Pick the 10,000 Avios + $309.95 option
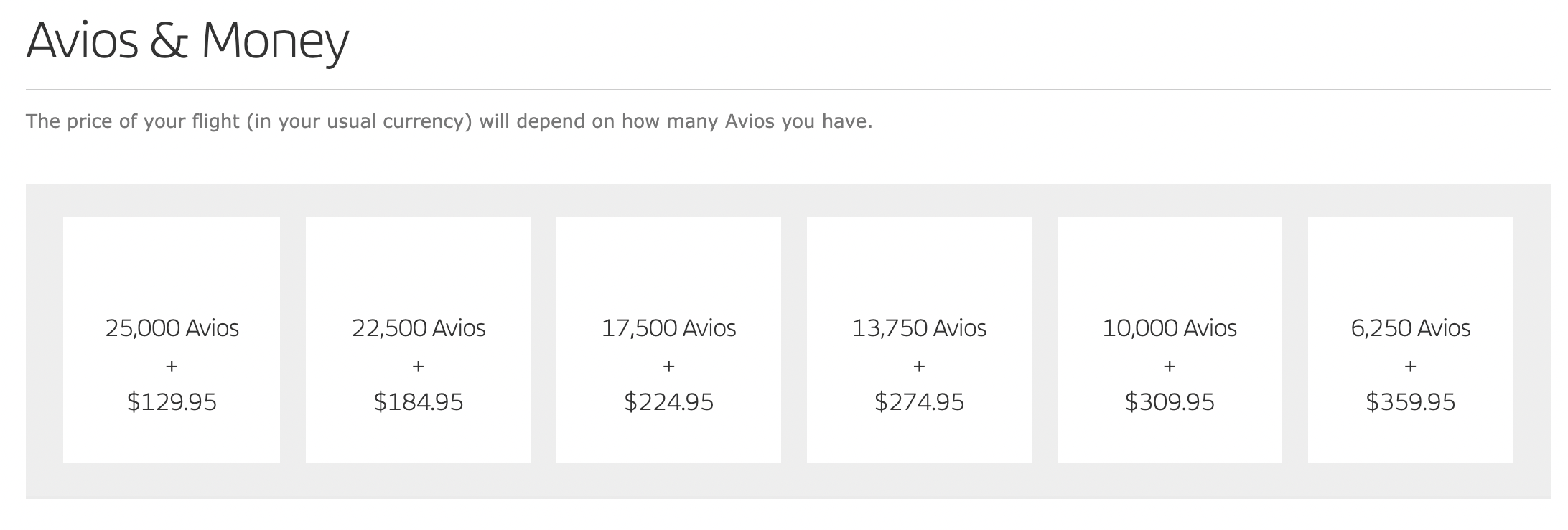 (1170, 340)
